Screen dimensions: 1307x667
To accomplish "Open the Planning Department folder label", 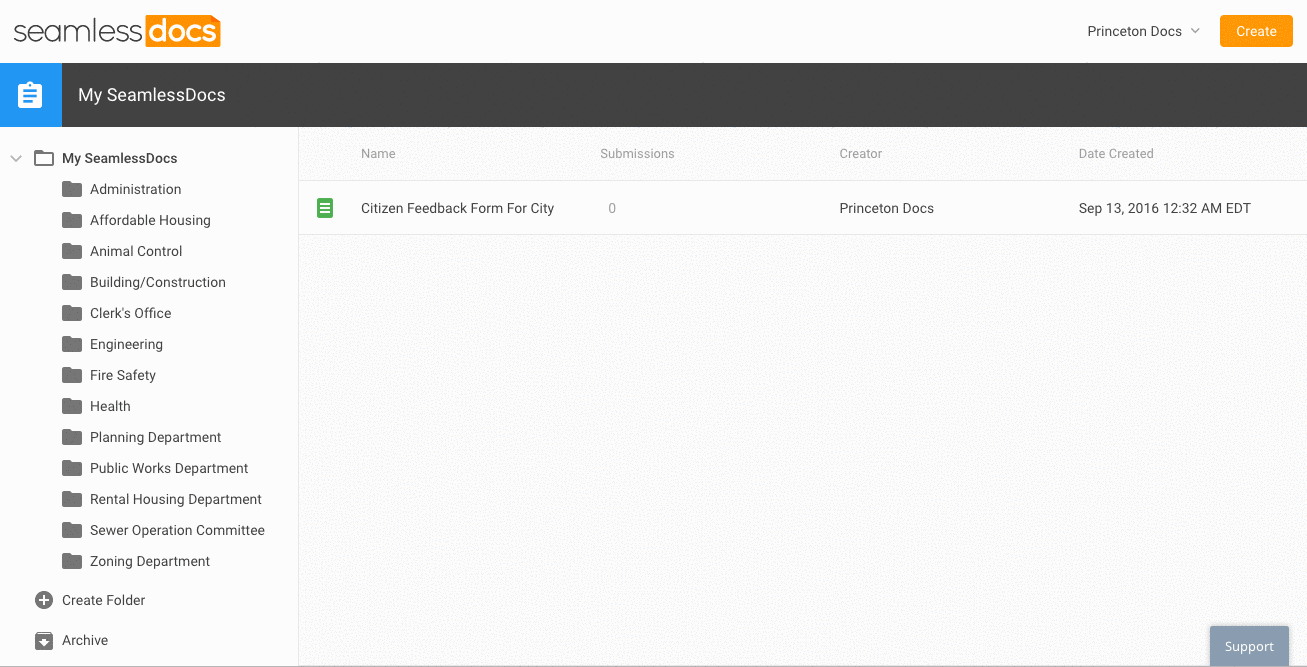I will pyautogui.click(x=156, y=437).
